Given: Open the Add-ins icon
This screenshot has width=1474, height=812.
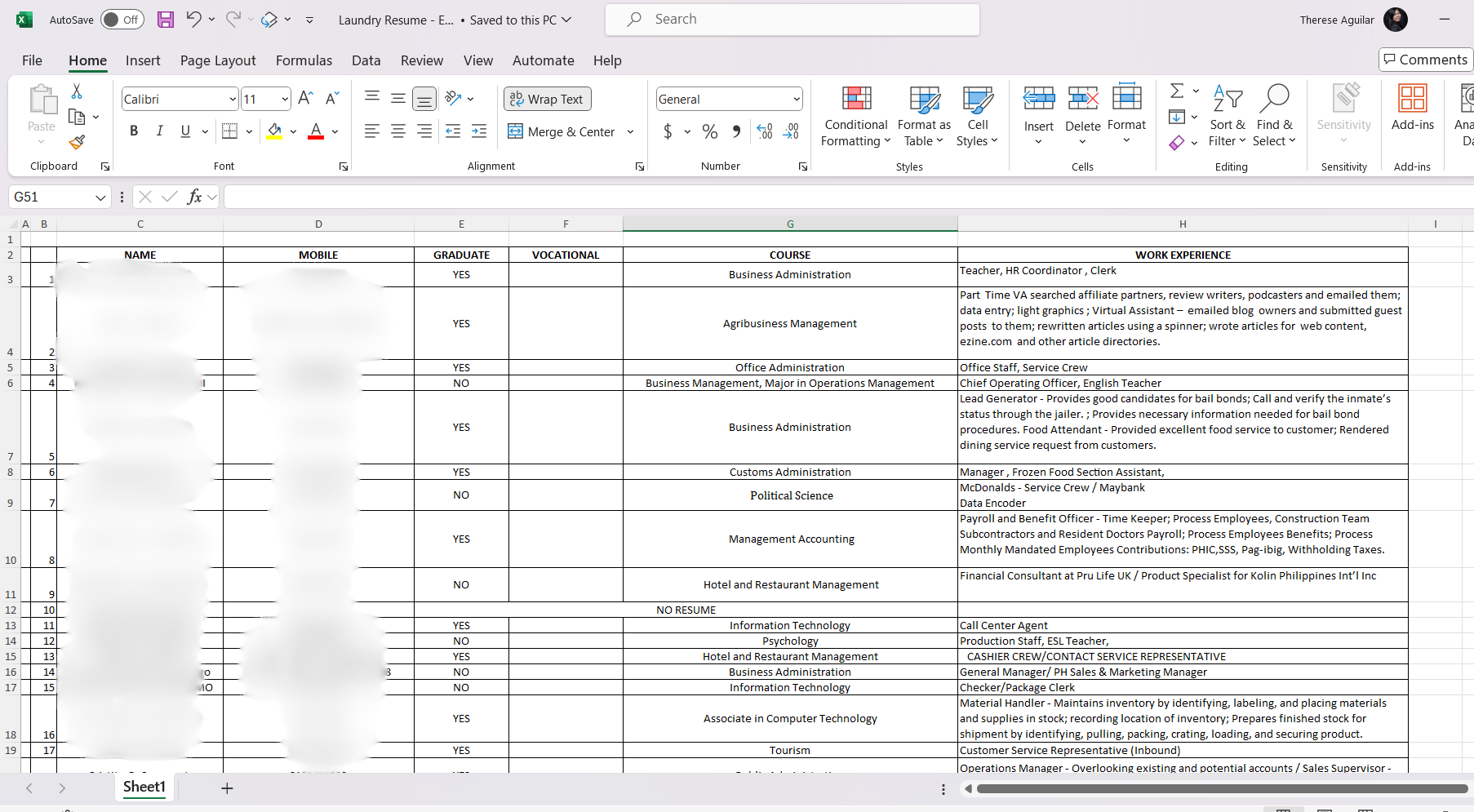Looking at the screenshot, I should 1413,98.
